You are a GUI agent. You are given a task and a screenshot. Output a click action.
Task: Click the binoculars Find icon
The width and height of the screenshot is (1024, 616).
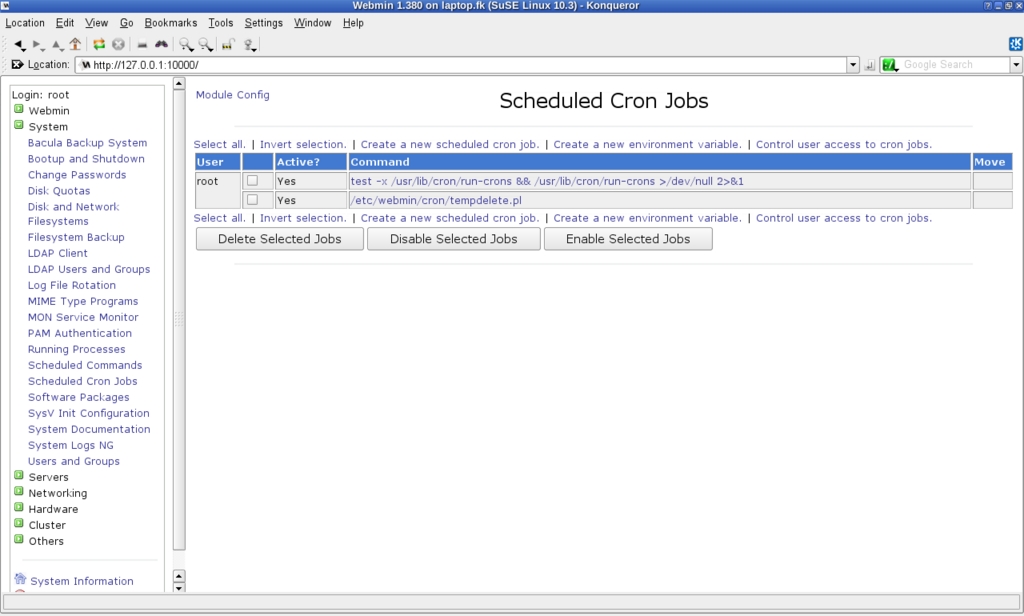161,44
